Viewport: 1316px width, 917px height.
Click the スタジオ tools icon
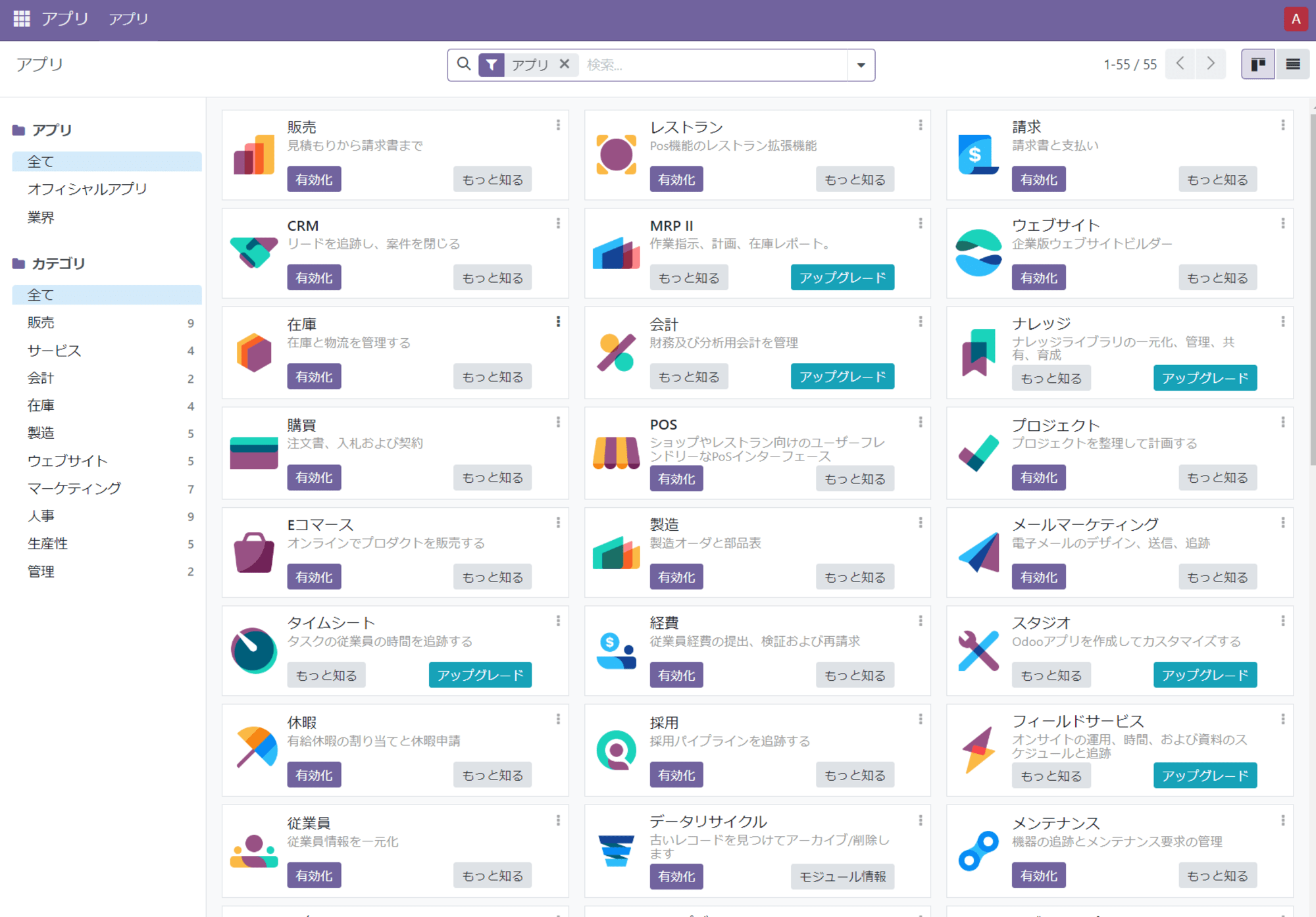pos(978,651)
